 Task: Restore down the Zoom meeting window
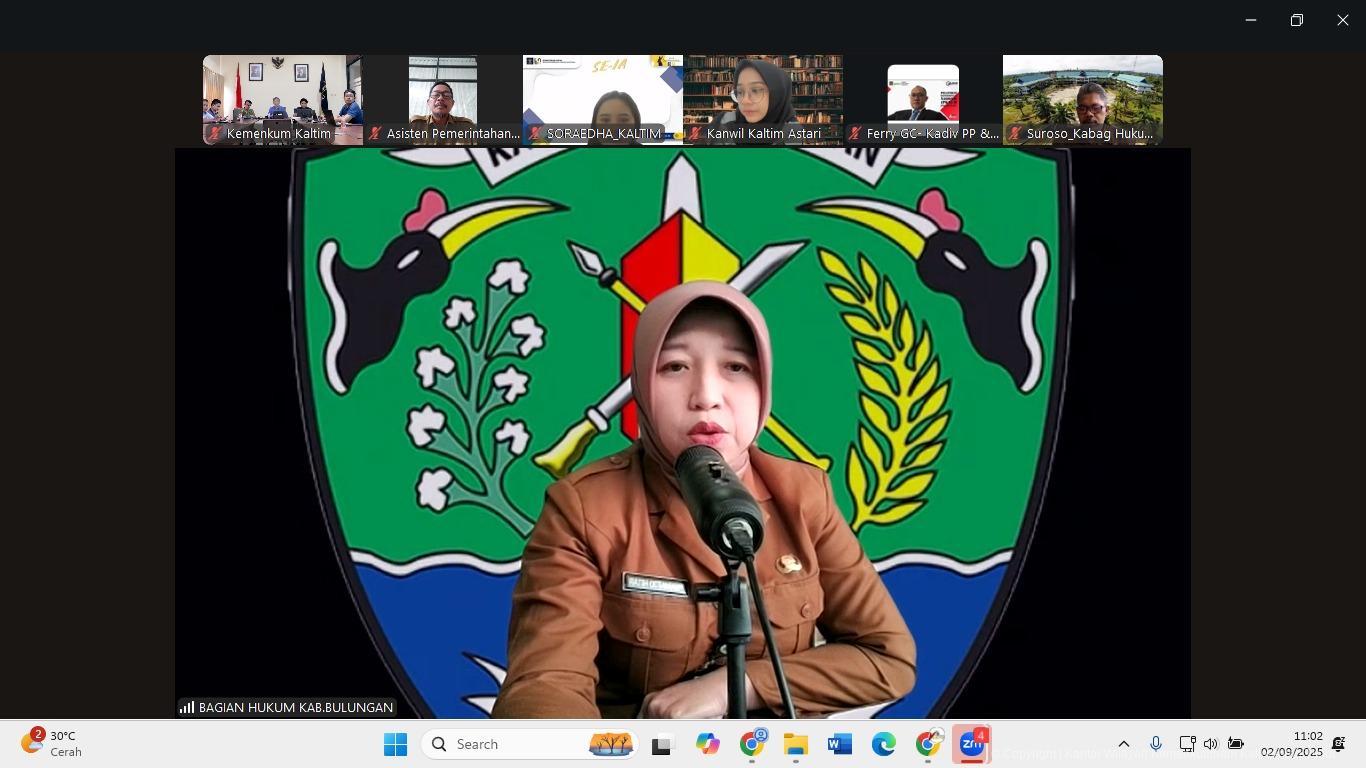1297,20
